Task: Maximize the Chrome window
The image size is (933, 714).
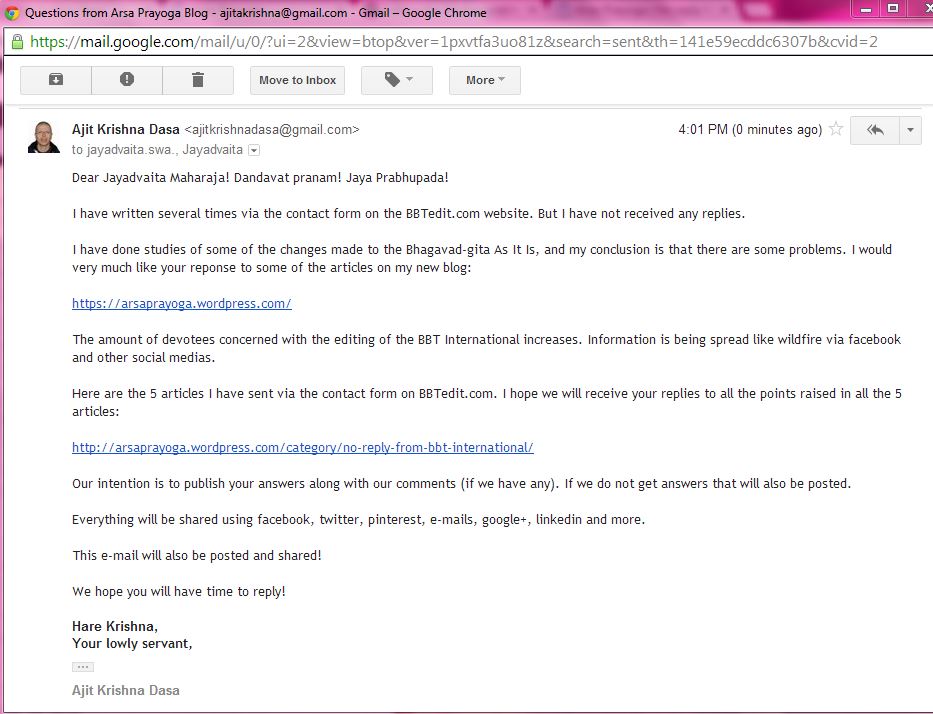Action: pyautogui.click(x=893, y=9)
